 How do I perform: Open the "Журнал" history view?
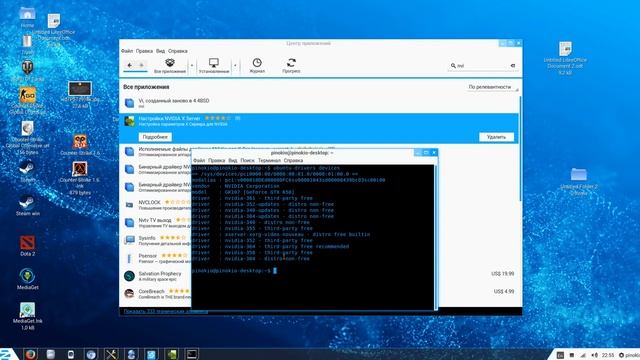pyautogui.click(x=257, y=65)
